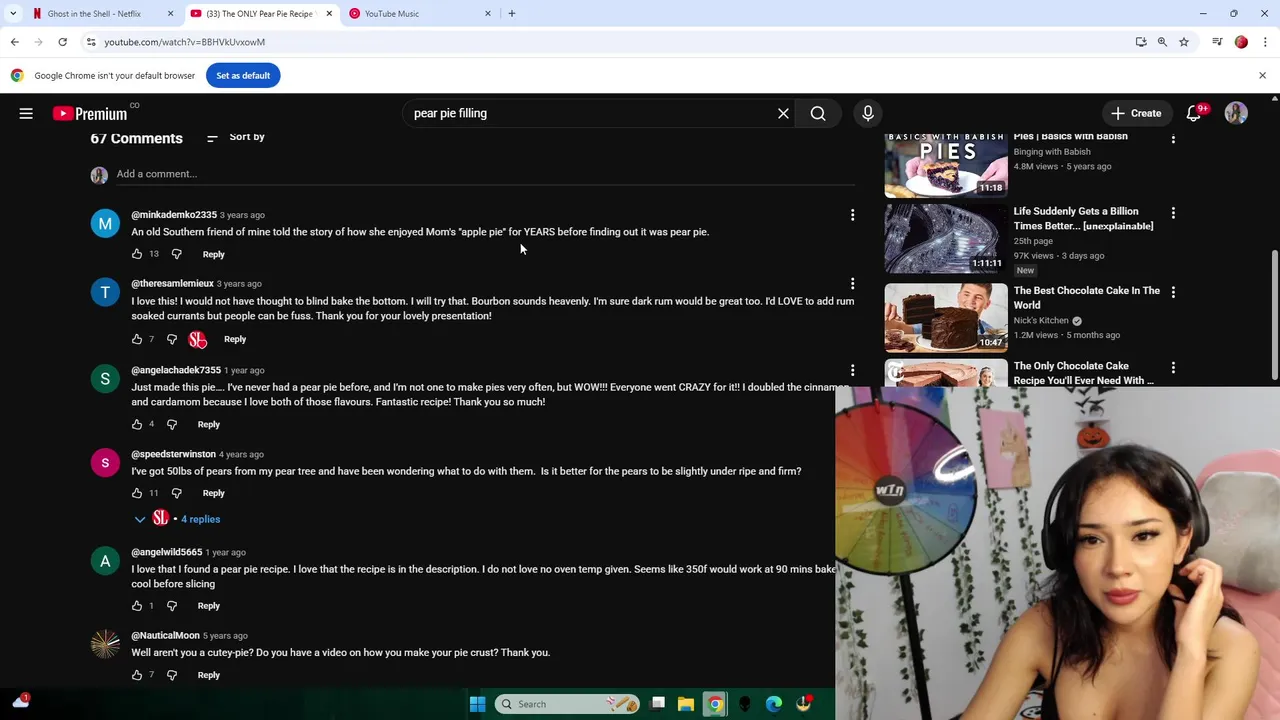
Task: Open the Sort by comments dropdown
Action: click(x=235, y=137)
